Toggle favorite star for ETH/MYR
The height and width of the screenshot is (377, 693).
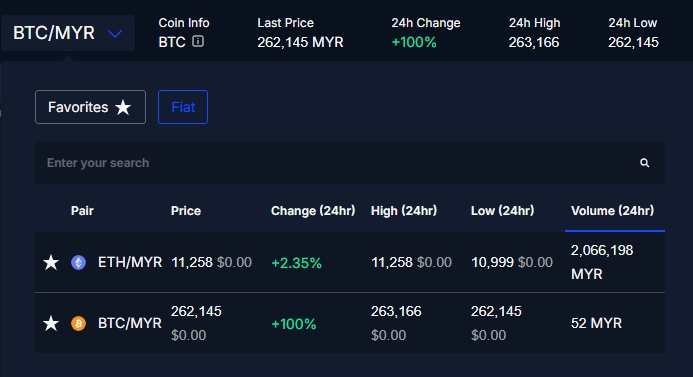(51, 263)
